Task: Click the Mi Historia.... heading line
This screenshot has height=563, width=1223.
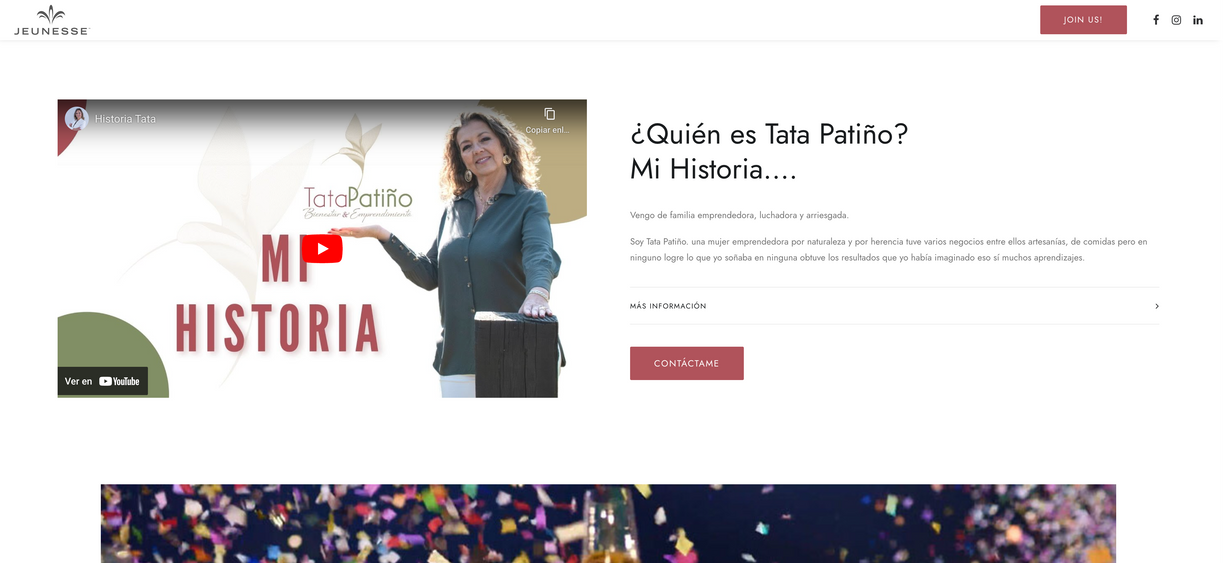Action: pos(713,169)
